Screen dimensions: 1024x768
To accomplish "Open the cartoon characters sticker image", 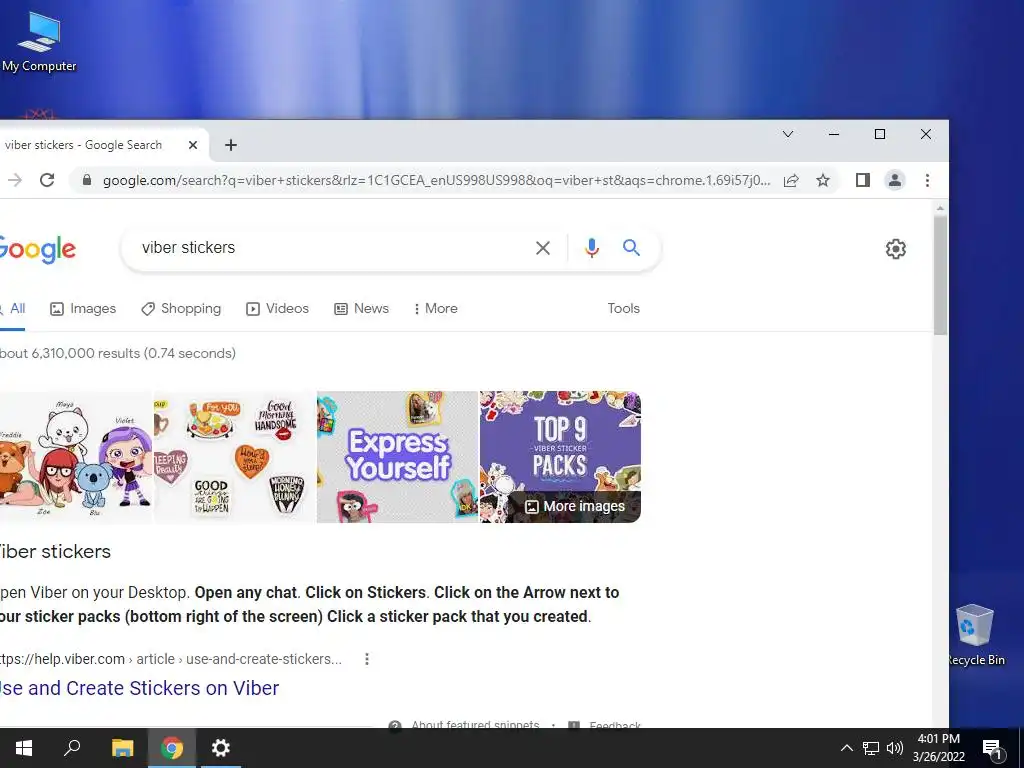I will tap(76, 457).
